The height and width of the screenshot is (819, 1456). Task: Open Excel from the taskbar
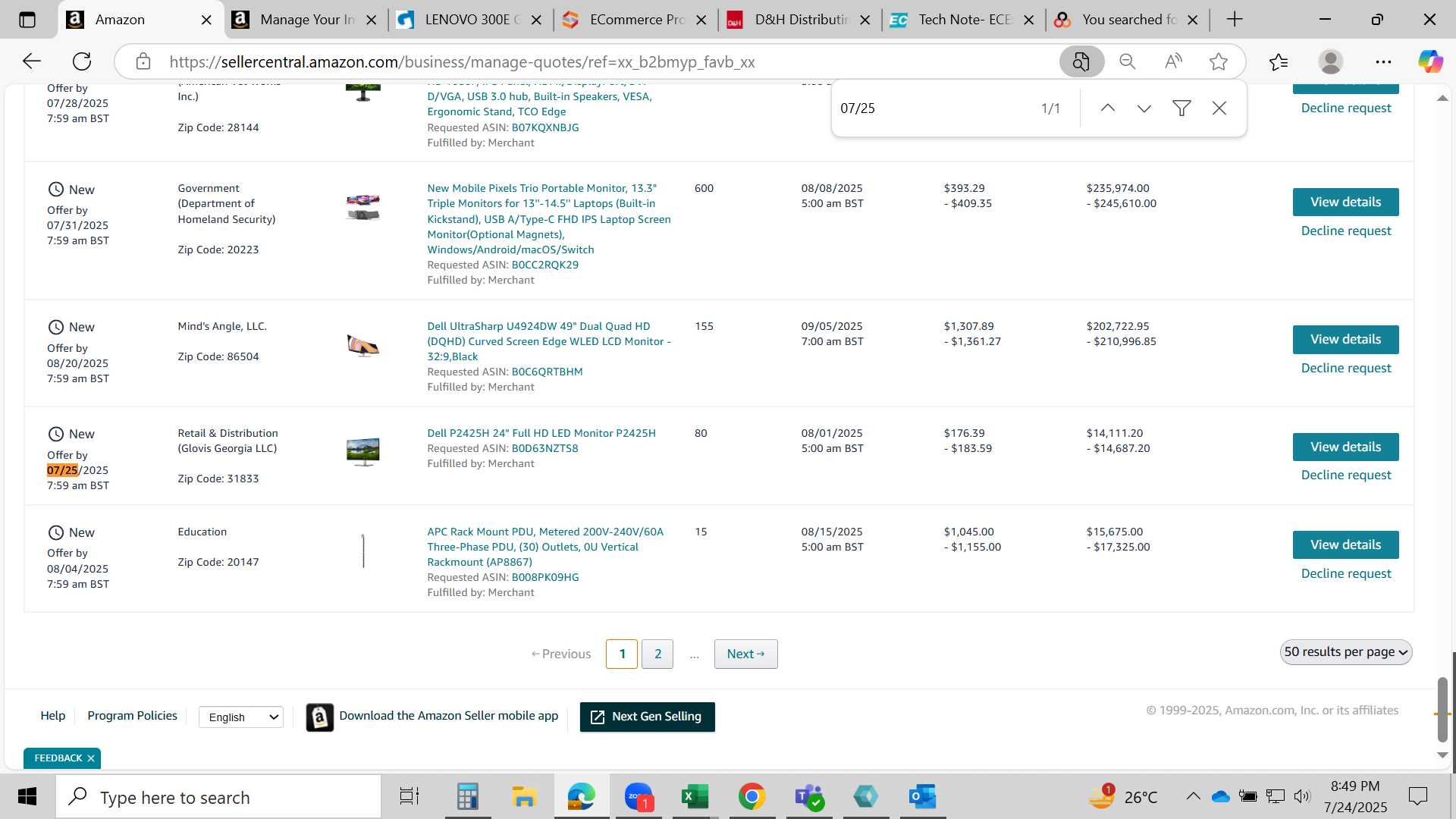tap(695, 797)
